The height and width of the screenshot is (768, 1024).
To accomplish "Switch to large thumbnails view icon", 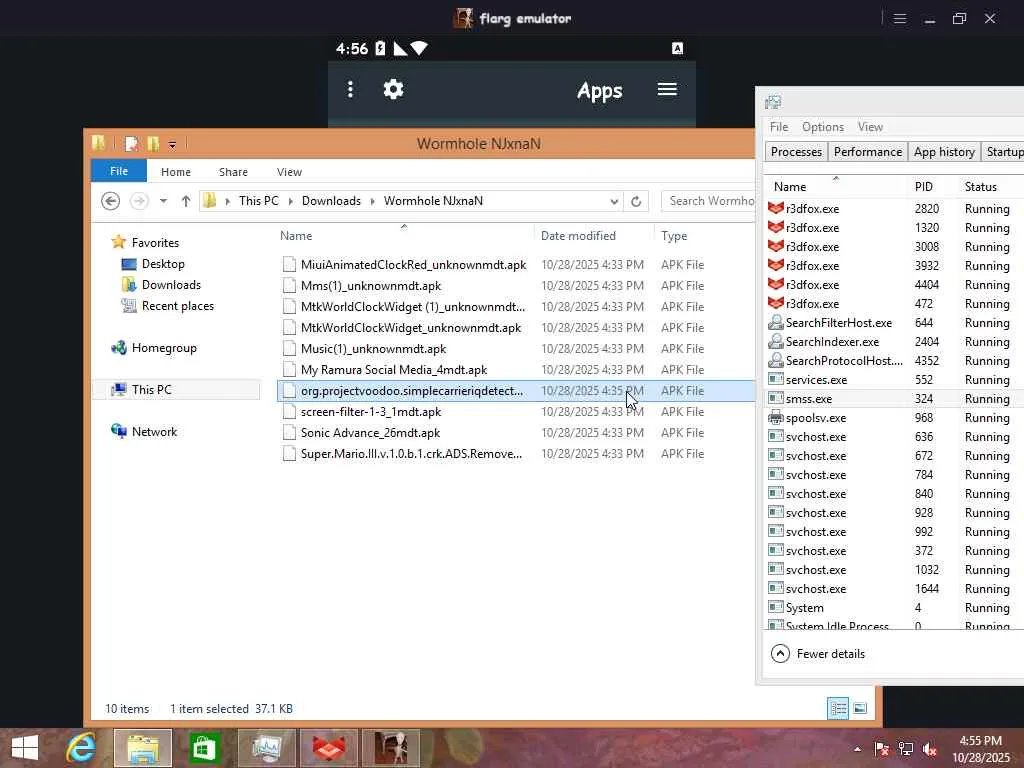I will coord(860,708).
